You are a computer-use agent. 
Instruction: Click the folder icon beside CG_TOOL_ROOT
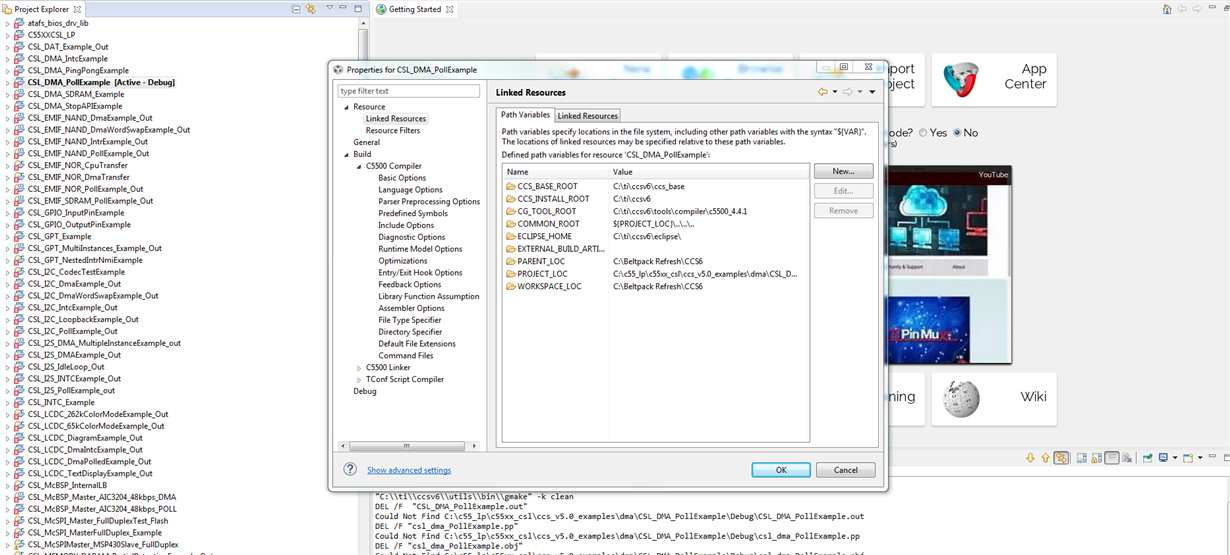[x=511, y=211]
